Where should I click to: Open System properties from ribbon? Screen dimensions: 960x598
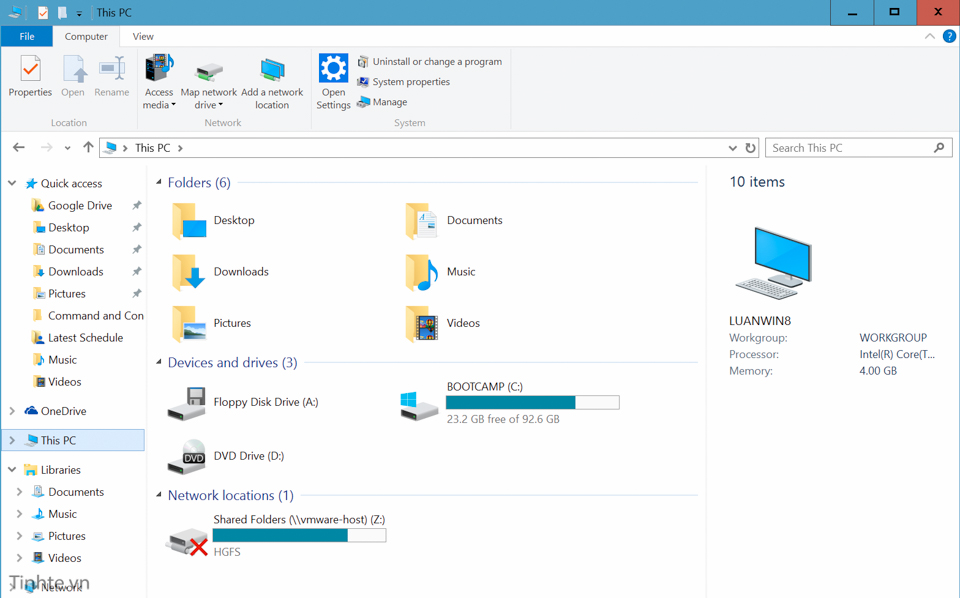pyautogui.click(x=403, y=81)
